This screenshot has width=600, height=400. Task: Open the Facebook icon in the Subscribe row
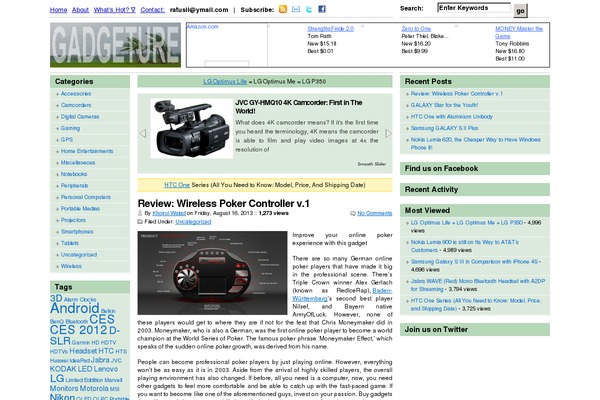click(x=322, y=9)
